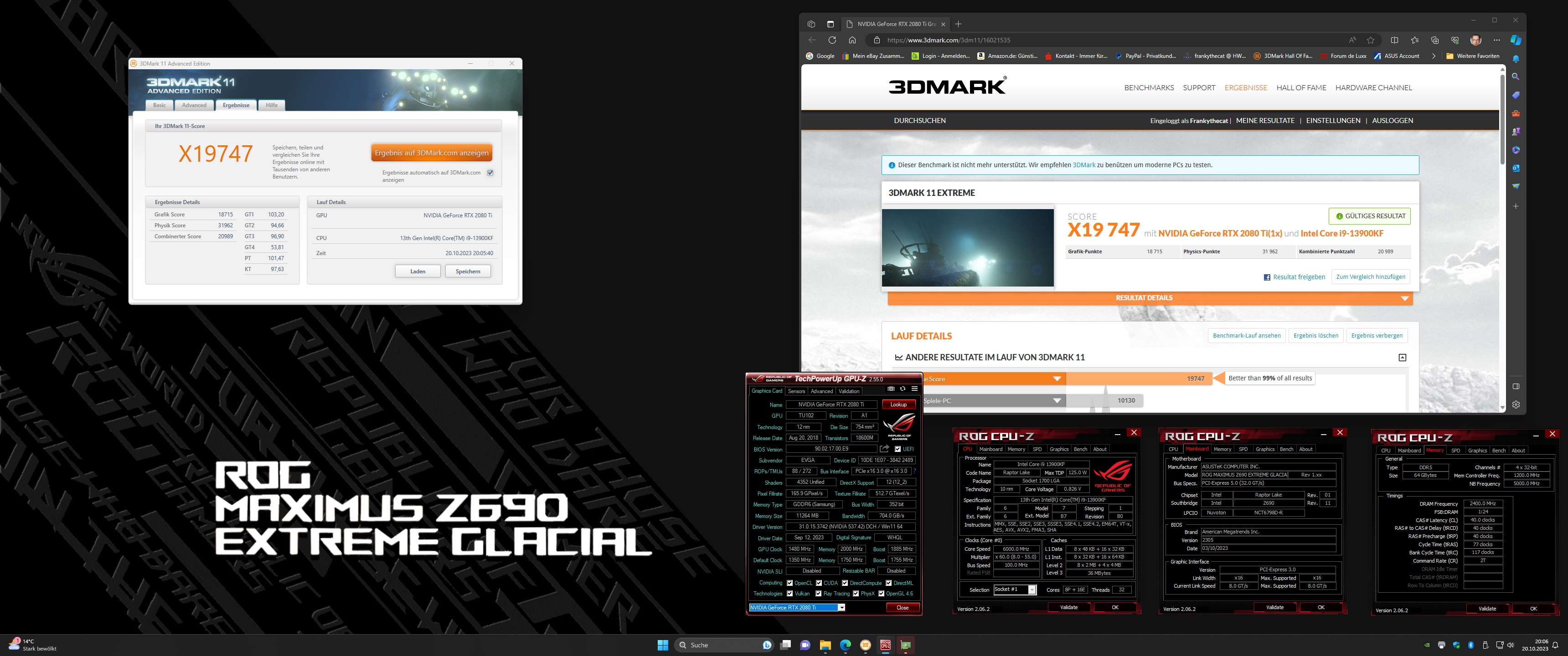Viewport: 1568px width, 656px height.
Task: Click the 3DMark 11 Extreme result thumbnail image
Action: coord(968,248)
